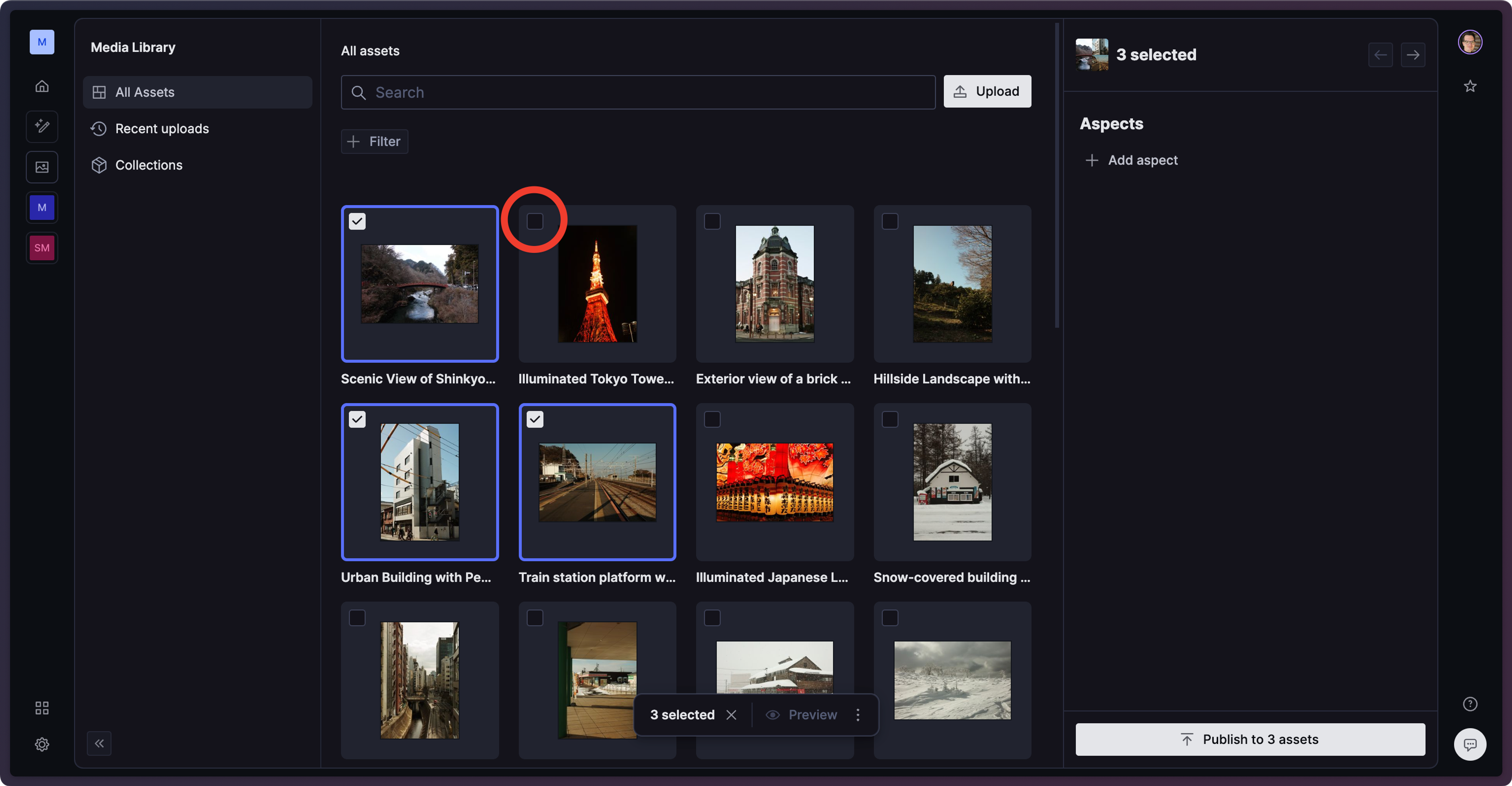
Task: Collapse the Media Library sidebar
Action: (99, 743)
